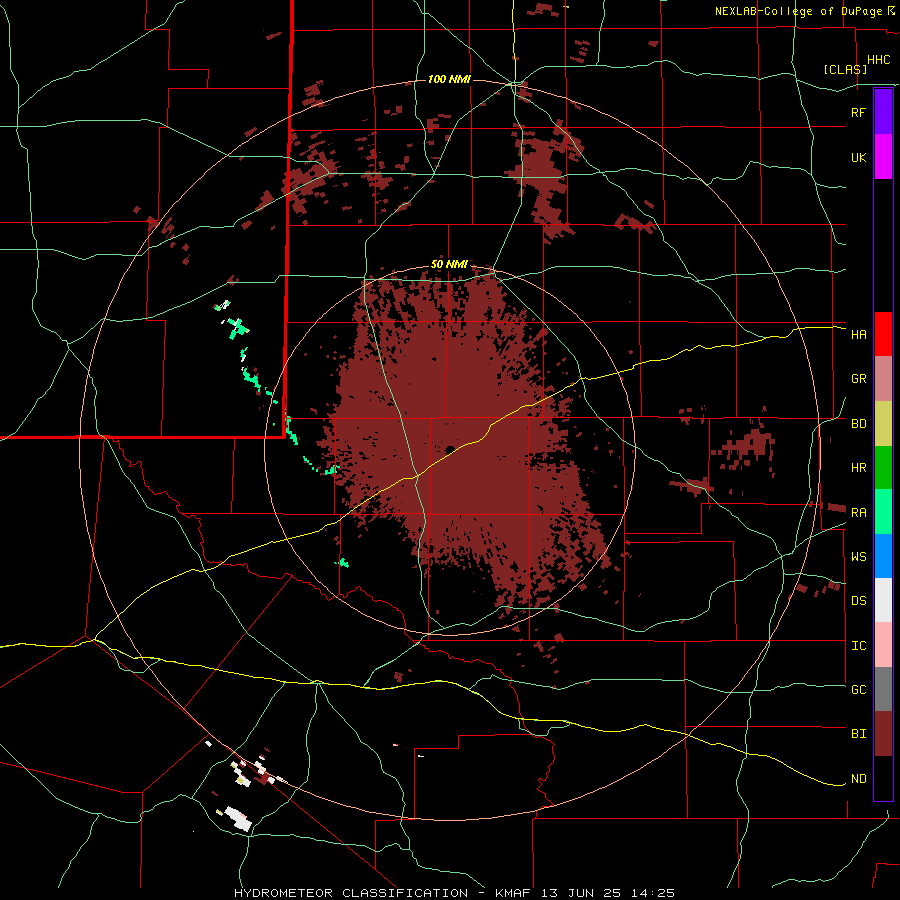Select the light pink IC color swatch
Screen dimensions: 900x900
pos(883,645)
